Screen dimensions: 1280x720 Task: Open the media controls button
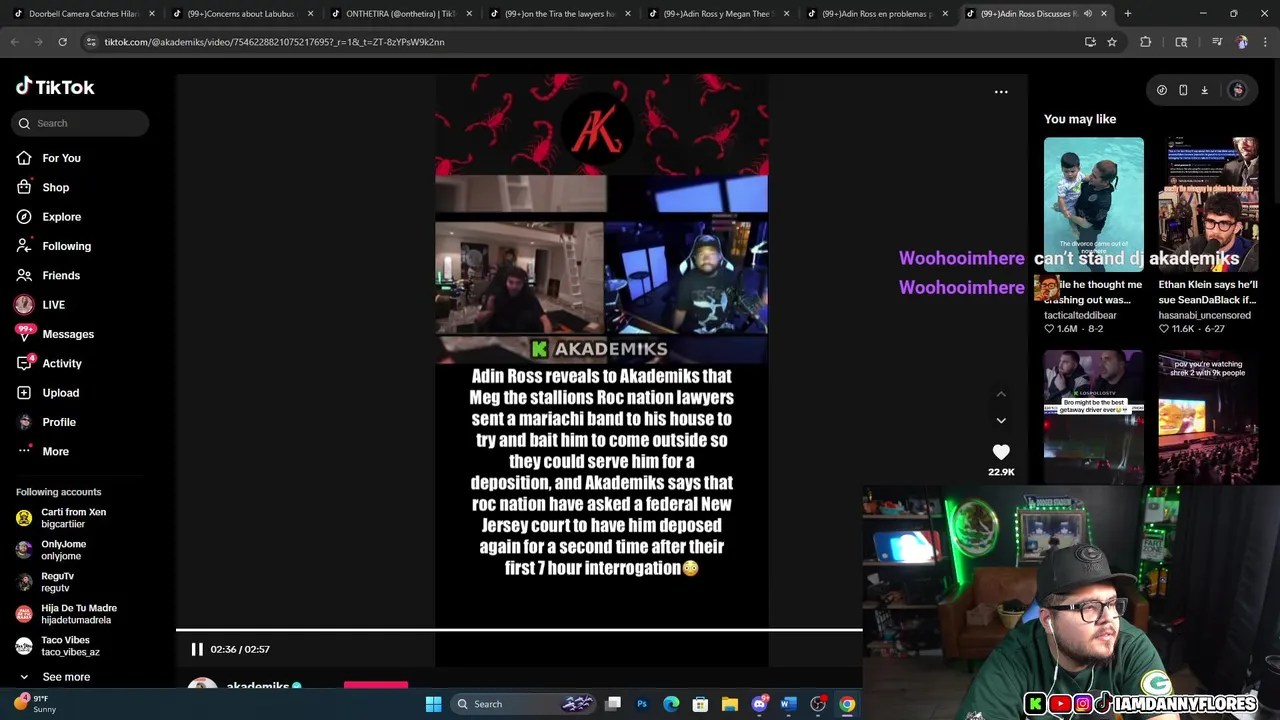pyautogui.click(x=1217, y=42)
